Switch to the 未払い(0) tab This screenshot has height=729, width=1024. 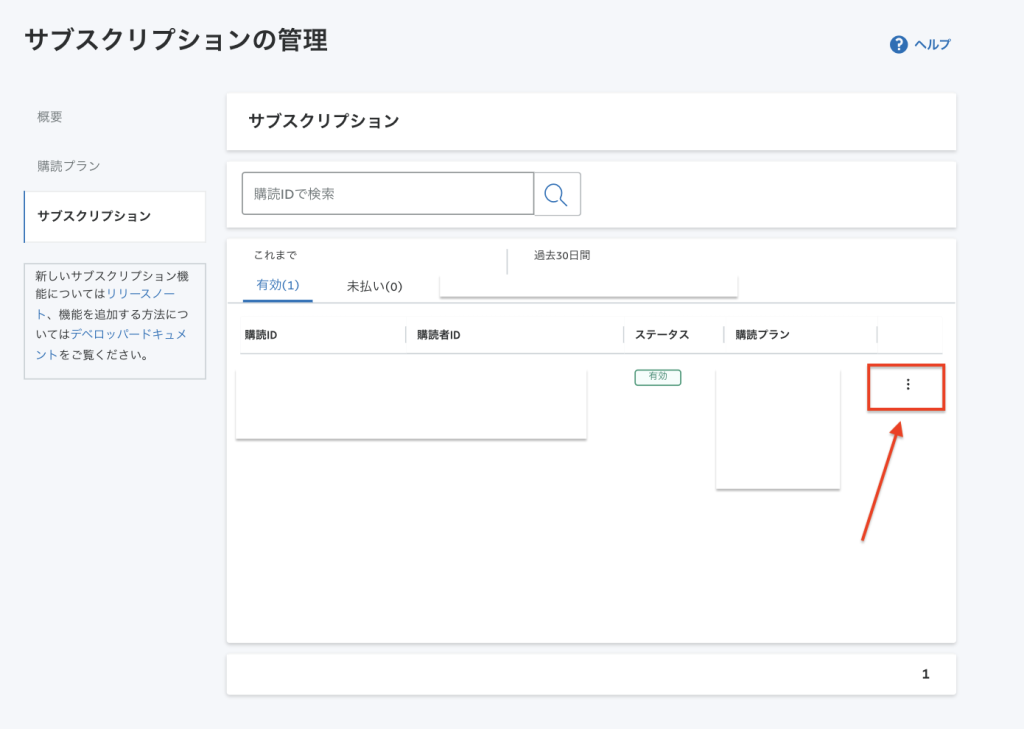click(374, 286)
